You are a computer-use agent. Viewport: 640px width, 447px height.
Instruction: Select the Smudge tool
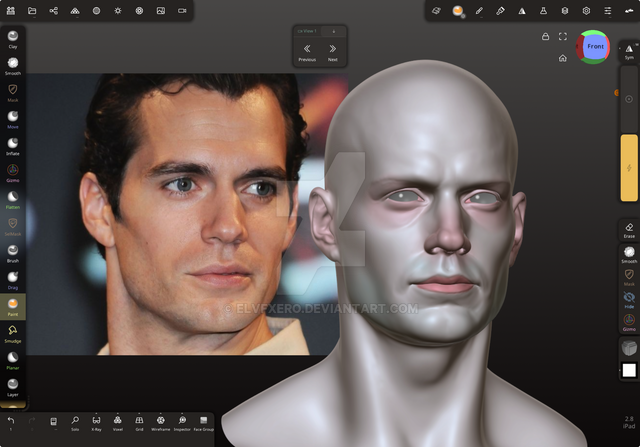coord(13,334)
